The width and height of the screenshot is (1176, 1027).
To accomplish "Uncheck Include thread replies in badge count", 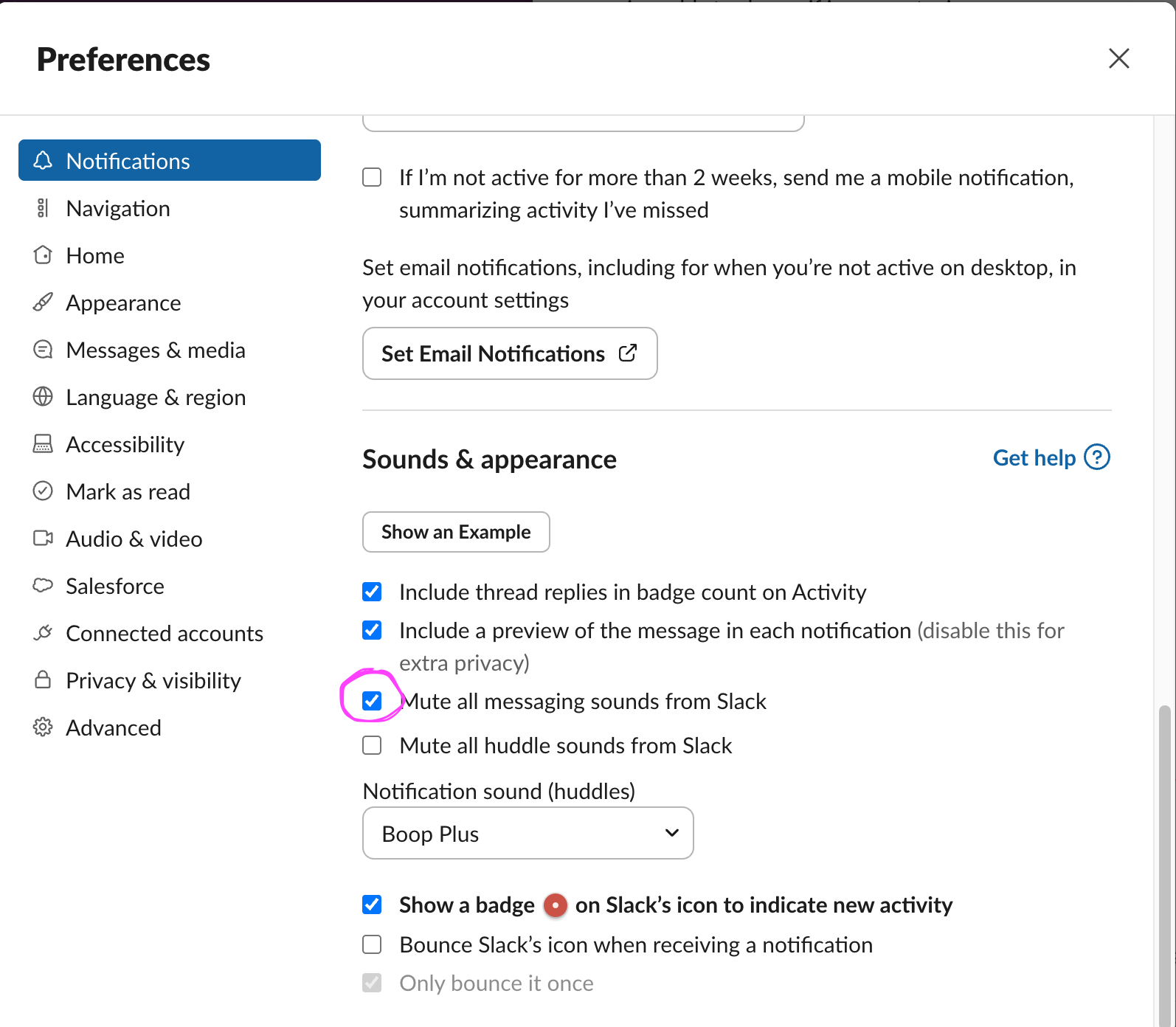I will [373, 592].
